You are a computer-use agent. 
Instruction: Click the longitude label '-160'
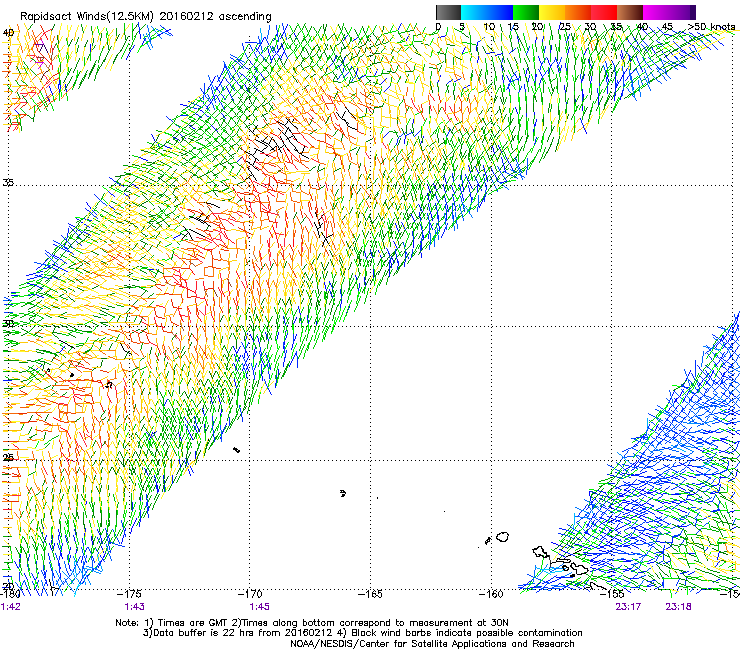point(491,594)
